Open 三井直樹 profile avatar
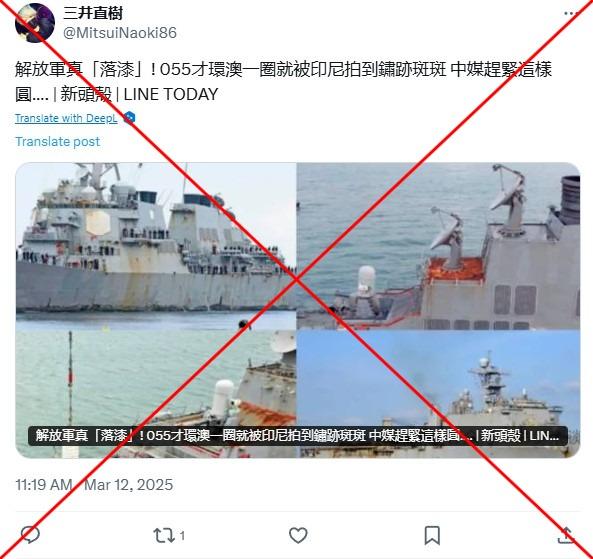The width and height of the screenshot is (593, 559). point(35,23)
